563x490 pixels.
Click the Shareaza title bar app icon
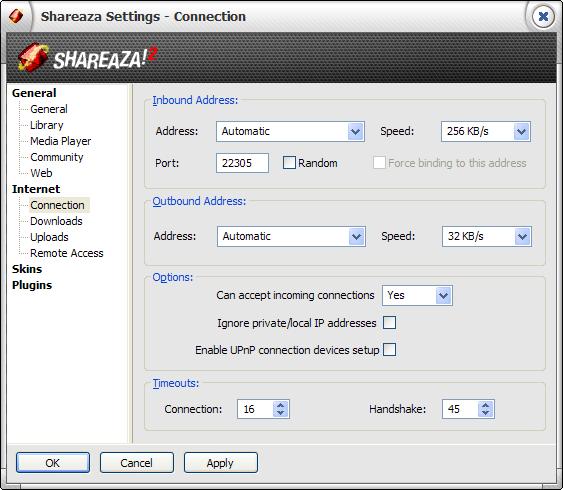coord(16,16)
